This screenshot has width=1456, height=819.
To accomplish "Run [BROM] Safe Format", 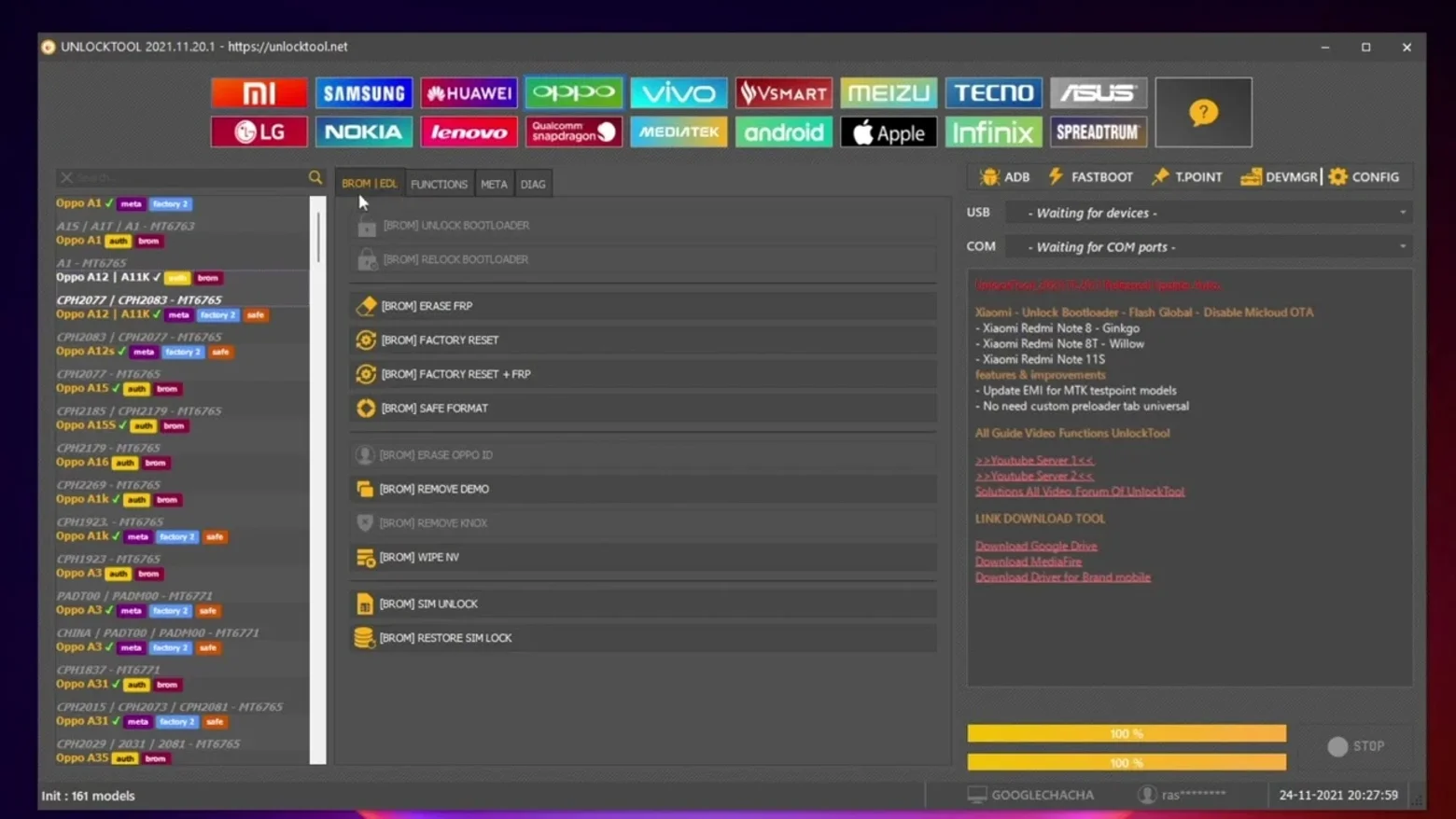I will (x=643, y=409).
